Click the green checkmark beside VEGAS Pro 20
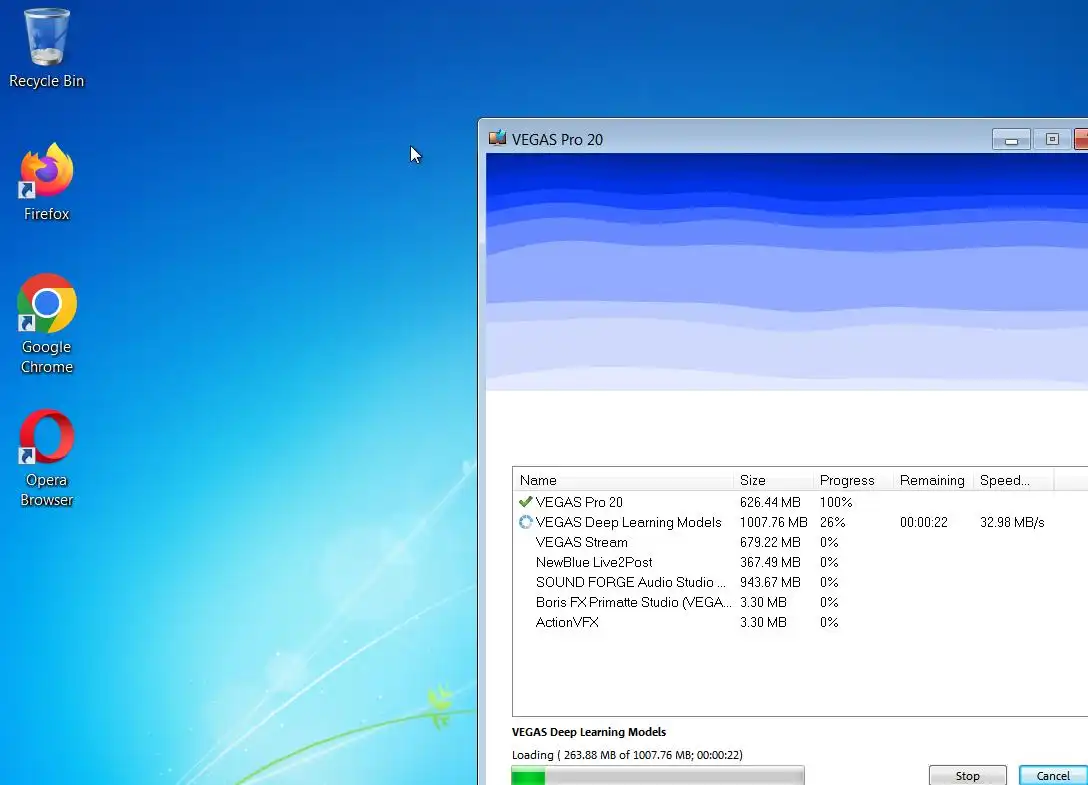The width and height of the screenshot is (1088, 785). (525, 501)
